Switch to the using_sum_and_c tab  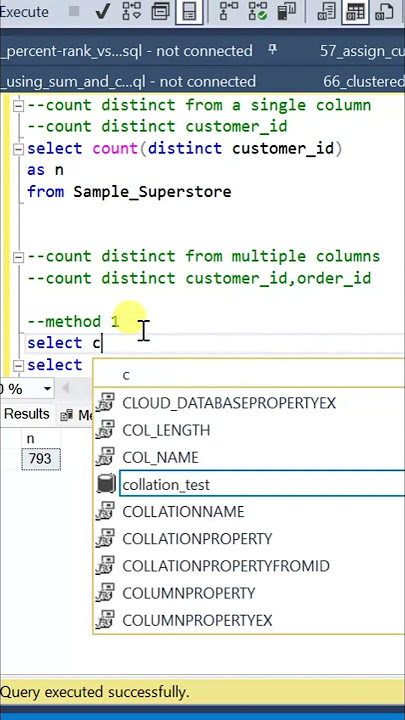[128, 82]
